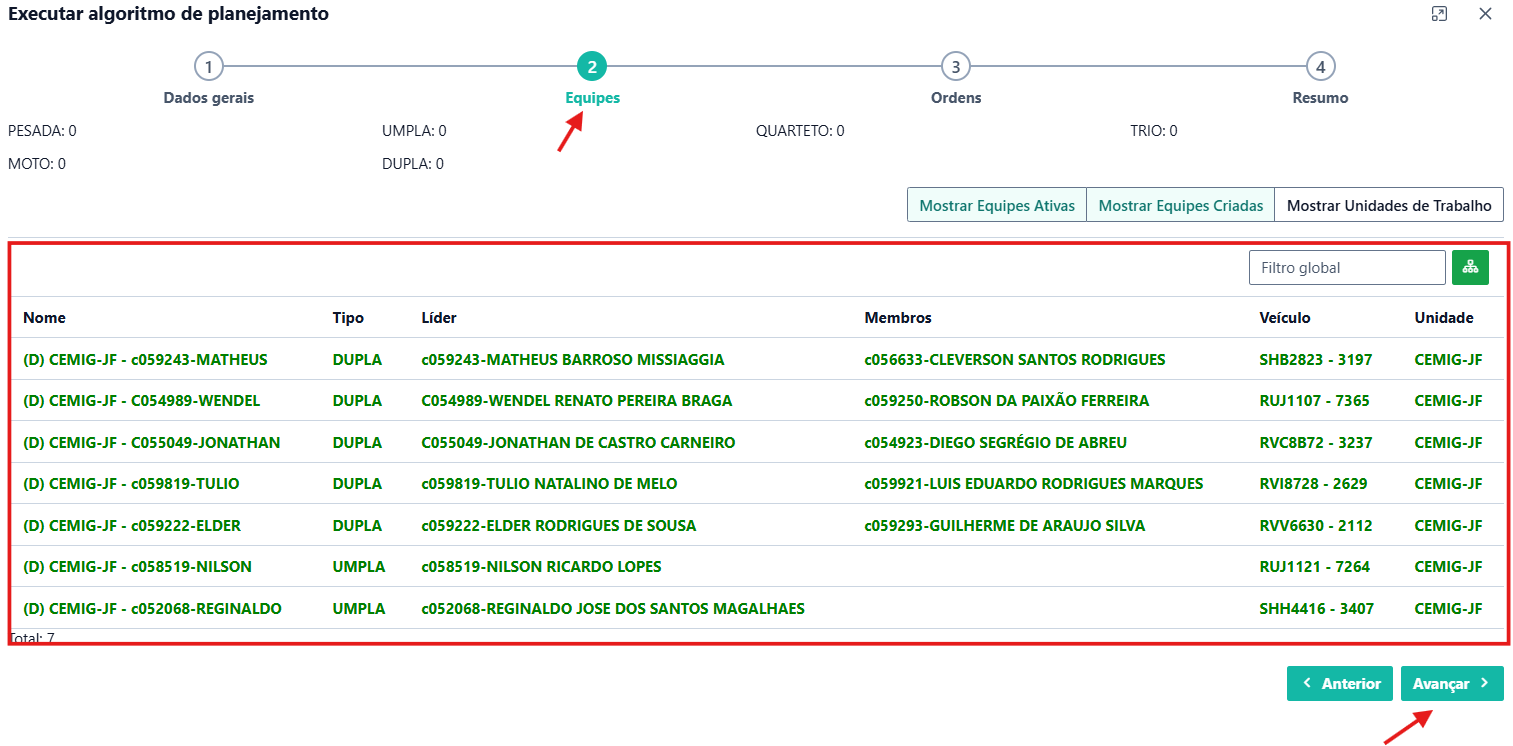The image size is (1513, 746).
Task: Choose the c058519-NILSON UMPLA row
Action: coord(137,567)
